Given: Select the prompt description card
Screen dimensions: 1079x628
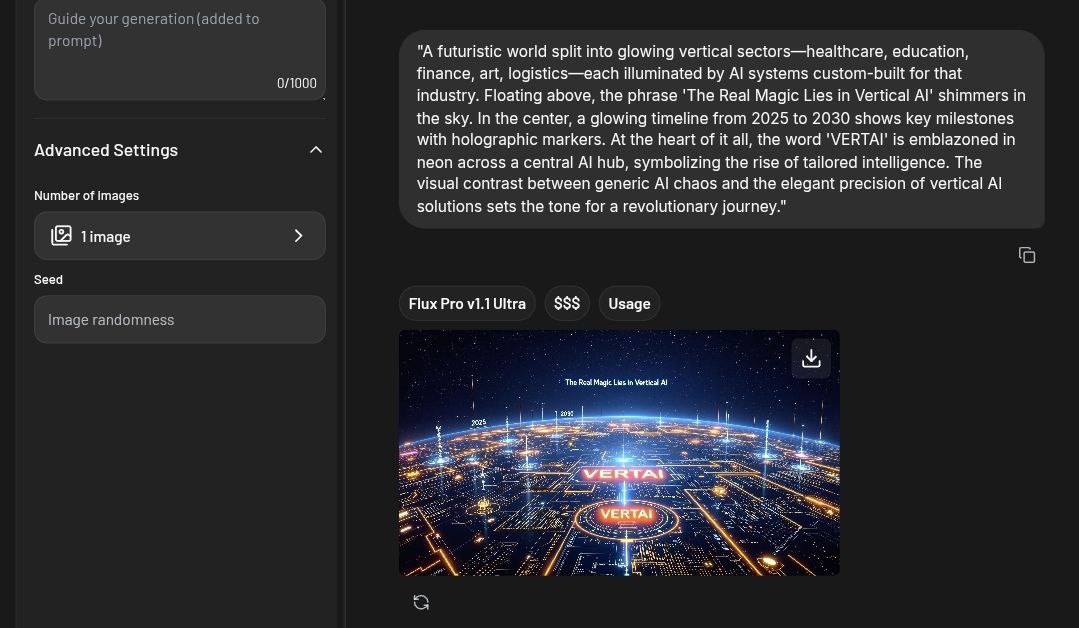Looking at the screenshot, I should [x=721, y=128].
